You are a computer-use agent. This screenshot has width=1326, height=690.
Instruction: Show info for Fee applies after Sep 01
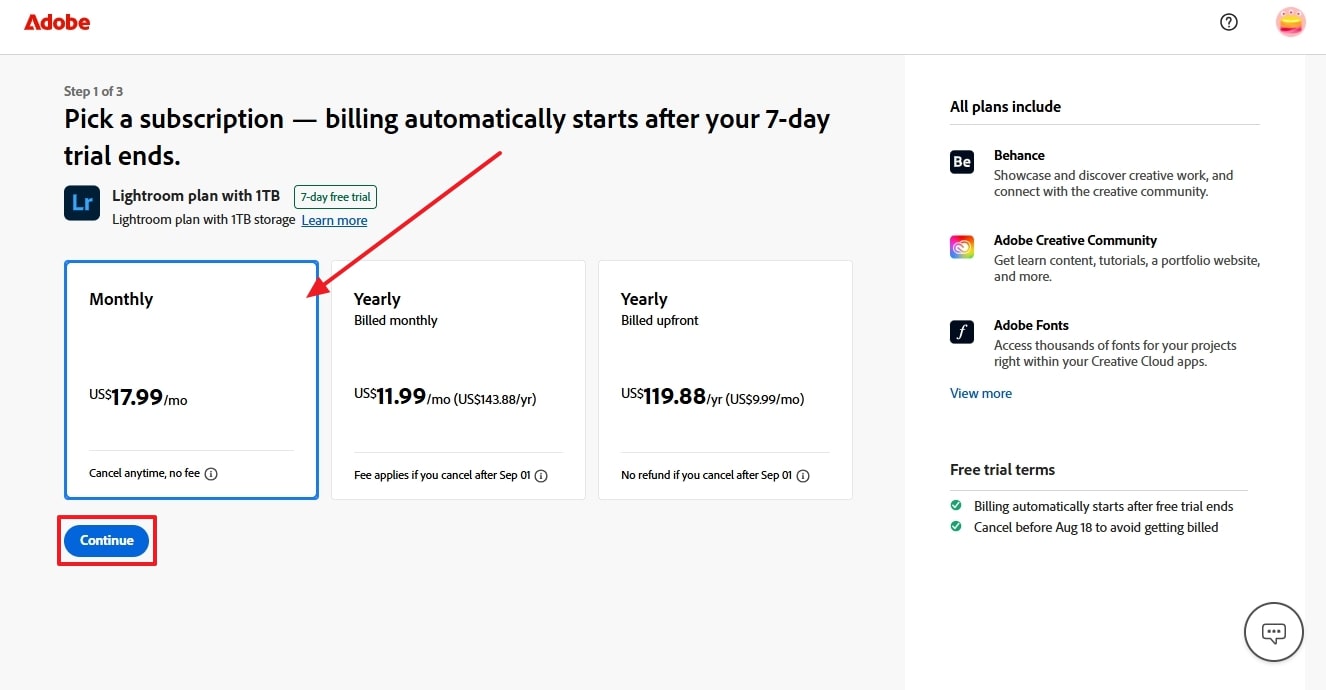pos(541,476)
